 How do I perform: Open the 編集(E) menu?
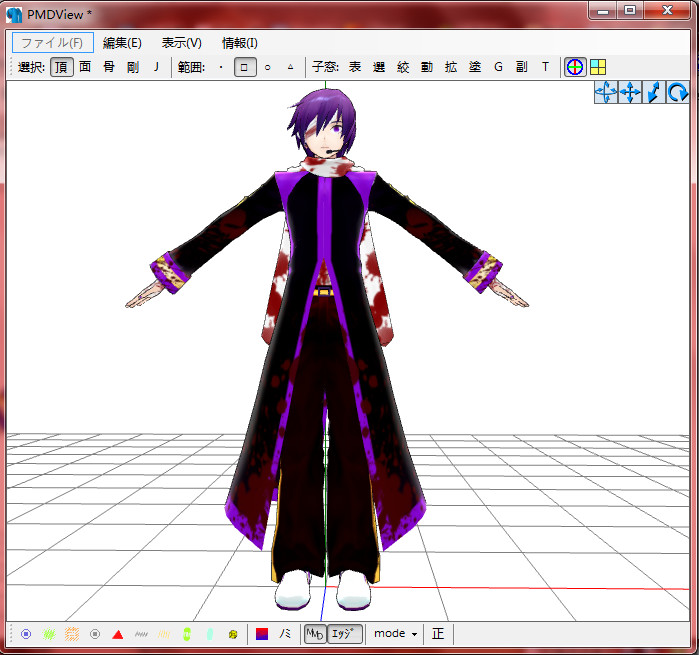click(x=122, y=43)
